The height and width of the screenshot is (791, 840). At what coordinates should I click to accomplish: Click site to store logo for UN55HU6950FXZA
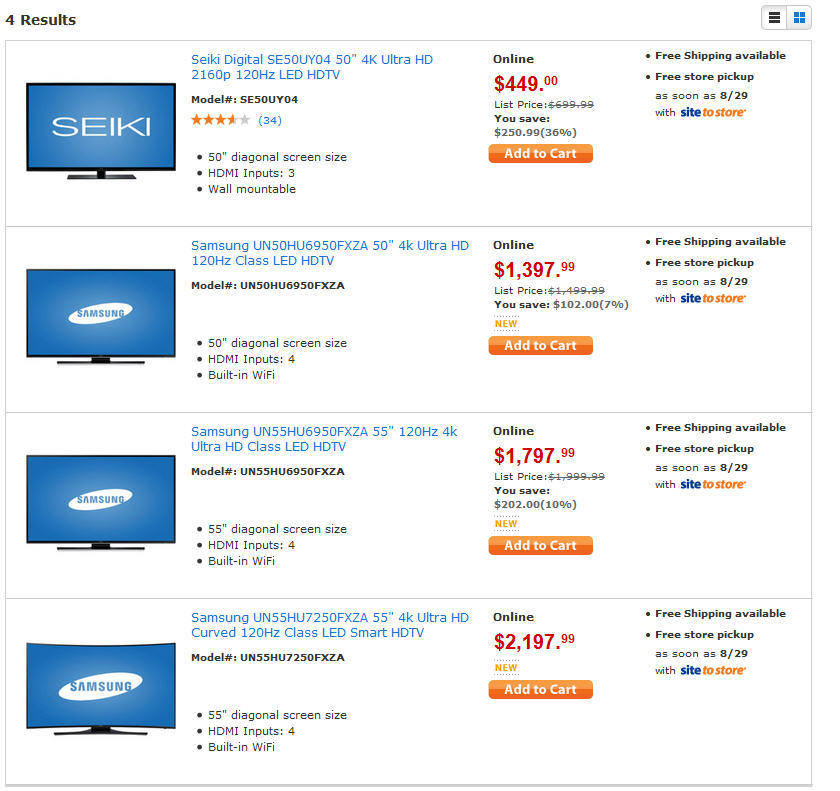click(x=713, y=485)
